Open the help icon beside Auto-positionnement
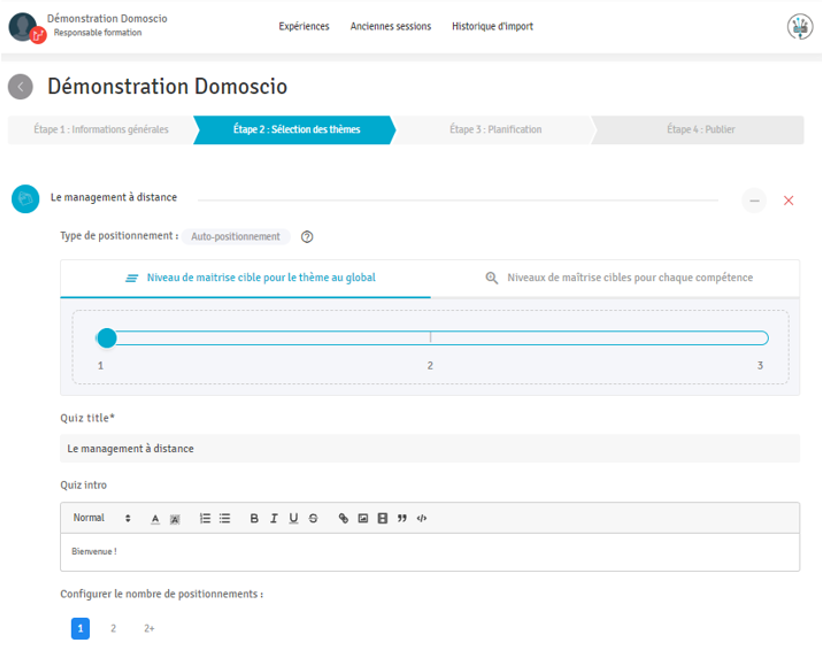The height and width of the screenshot is (651, 822). (307, 237)
